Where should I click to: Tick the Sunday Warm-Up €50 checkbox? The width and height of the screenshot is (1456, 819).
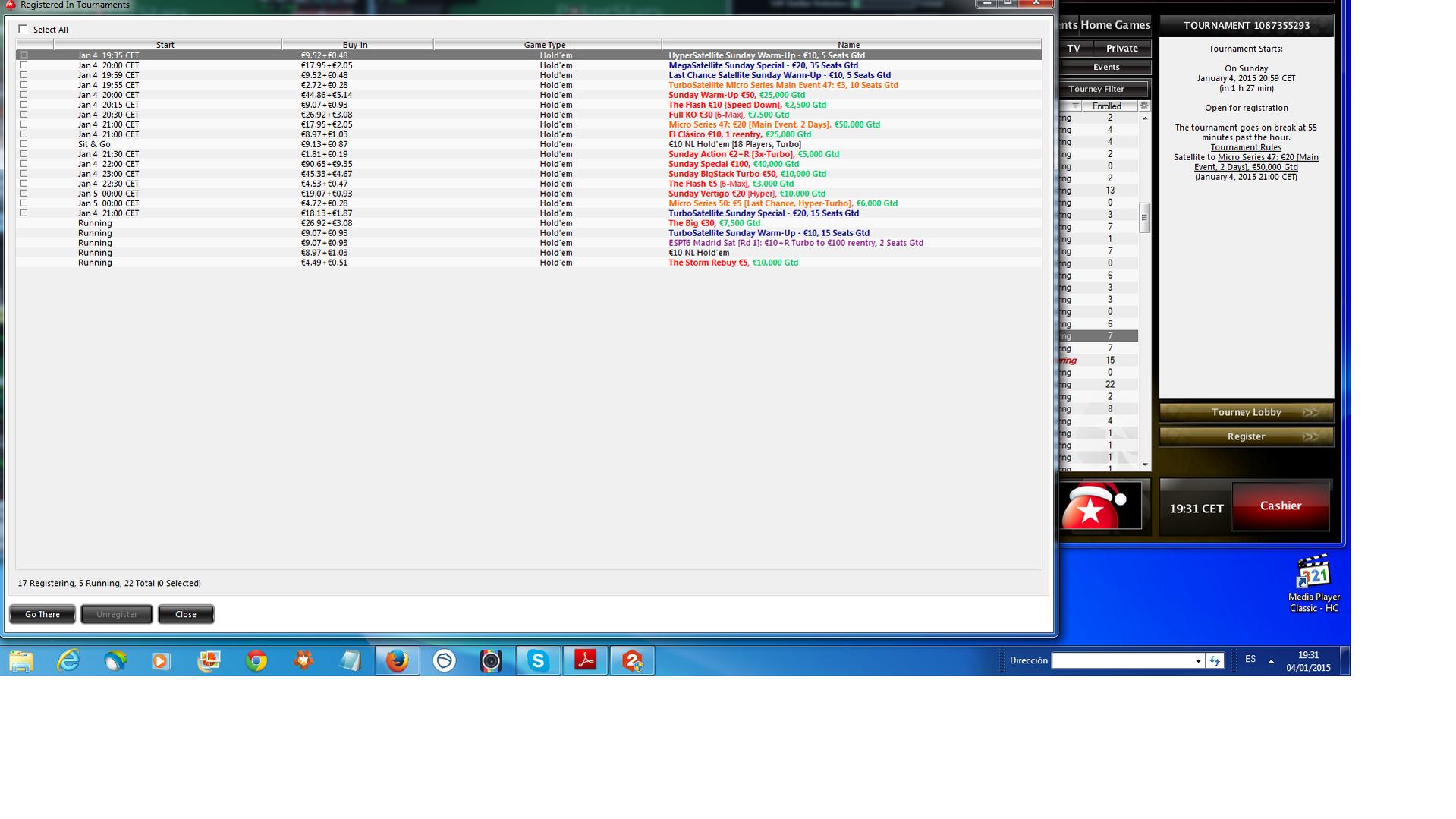pyautogui.click(x=24, y=95)
